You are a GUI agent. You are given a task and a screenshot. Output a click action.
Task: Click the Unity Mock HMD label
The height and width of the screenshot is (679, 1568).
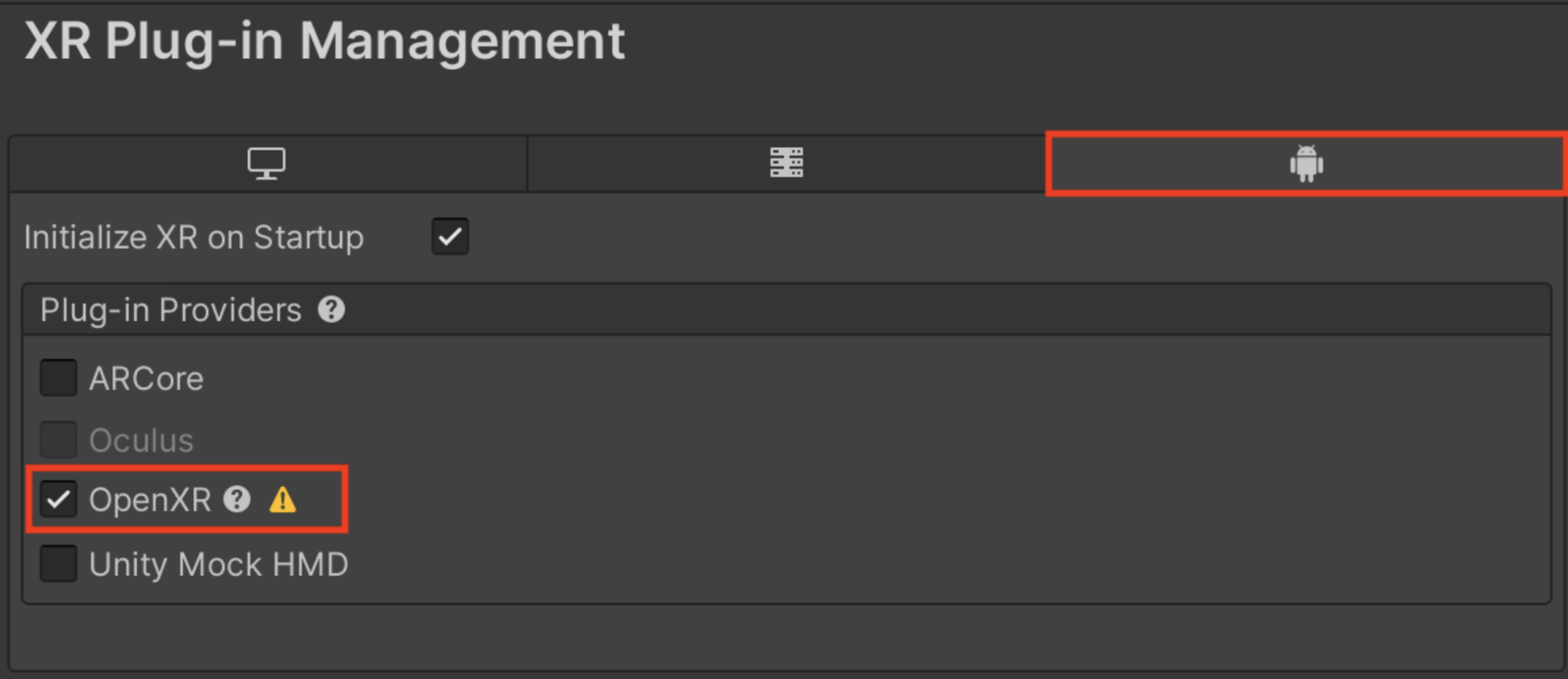pos(218,565)
